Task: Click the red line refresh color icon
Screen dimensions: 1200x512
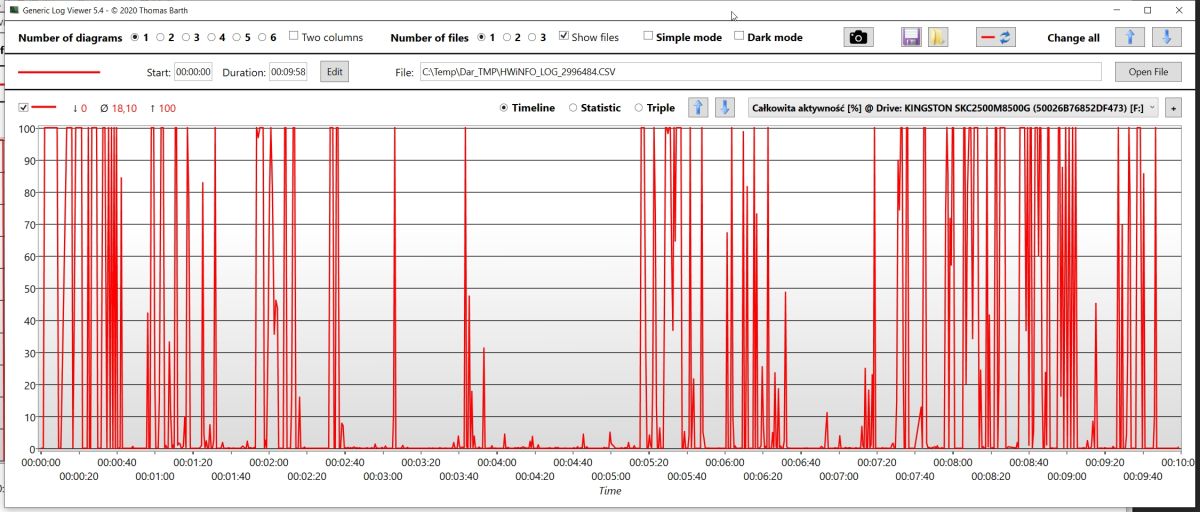Action: tap(996, 37)
